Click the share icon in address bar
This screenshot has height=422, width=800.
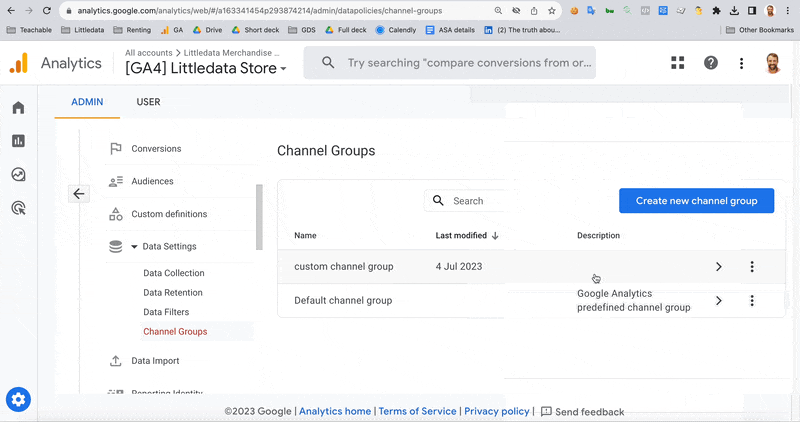click(534, 11)
